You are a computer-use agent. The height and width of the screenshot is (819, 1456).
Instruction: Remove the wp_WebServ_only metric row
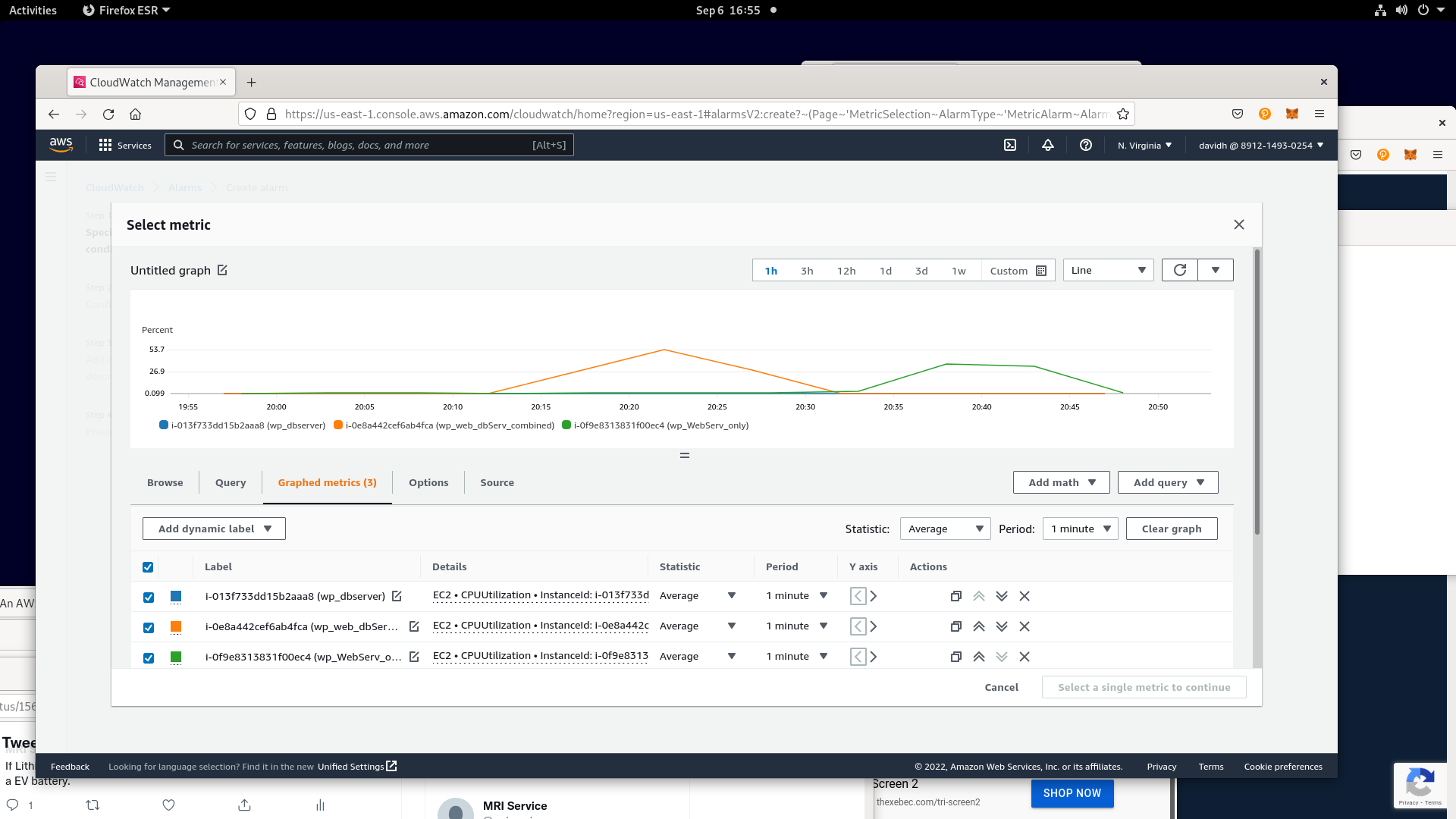point(1025,657)
